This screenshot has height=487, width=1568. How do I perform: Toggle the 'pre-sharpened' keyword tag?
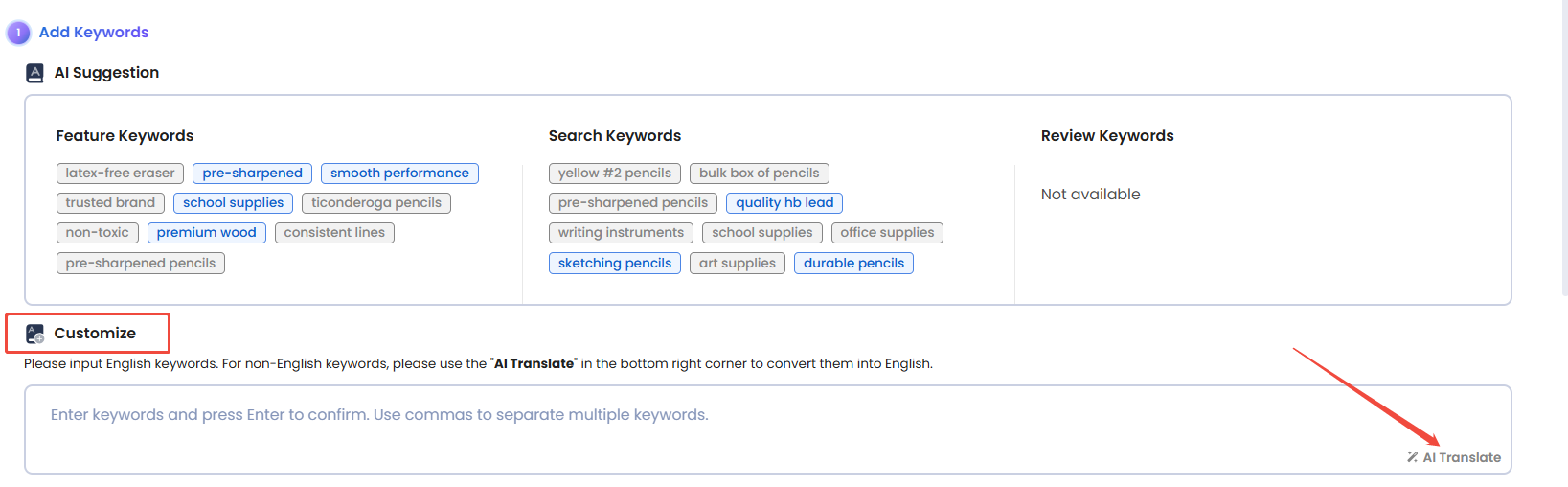point(252,174)
